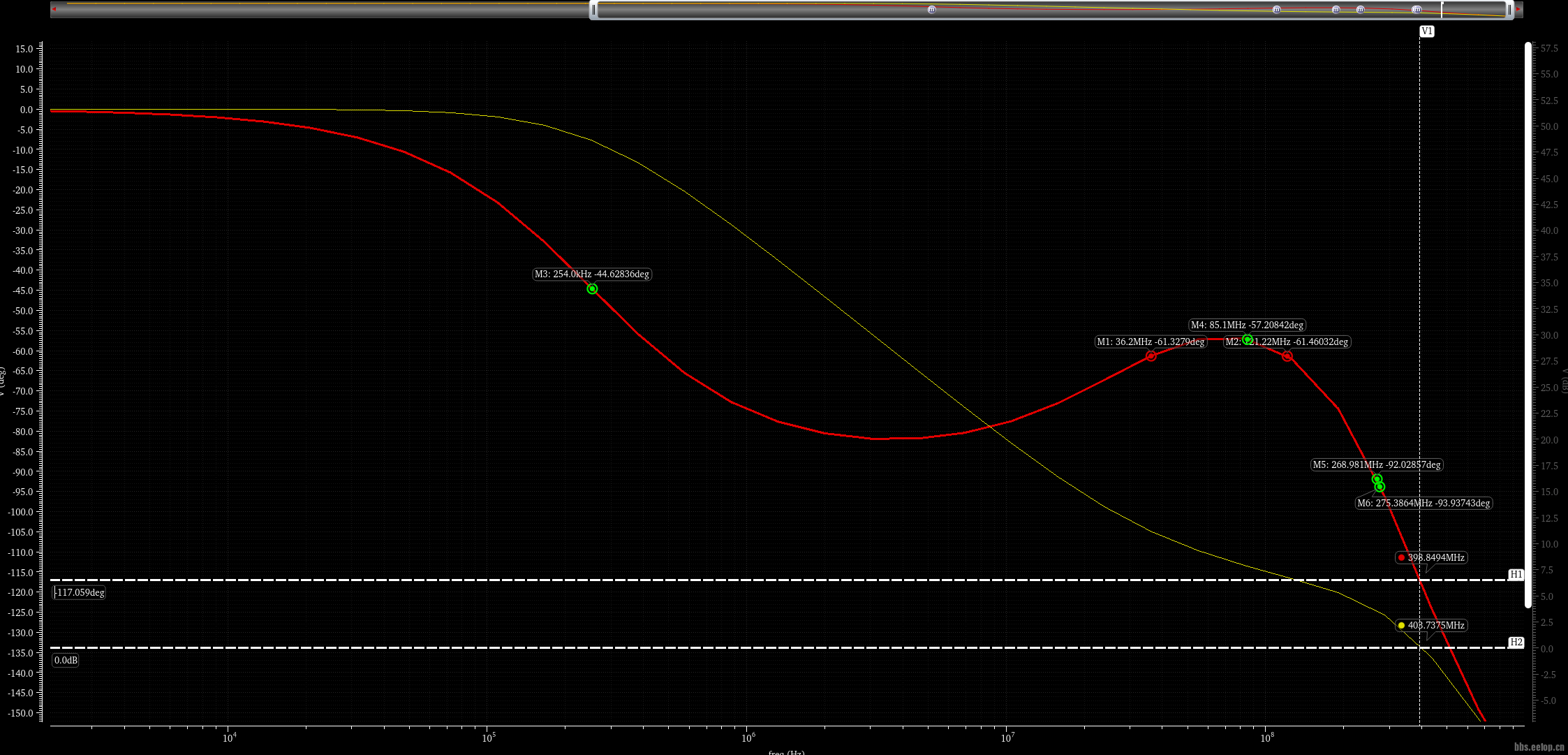Click the -117.059deg value field of H1
Screen dimensions: 1568x755
(80, 592)
